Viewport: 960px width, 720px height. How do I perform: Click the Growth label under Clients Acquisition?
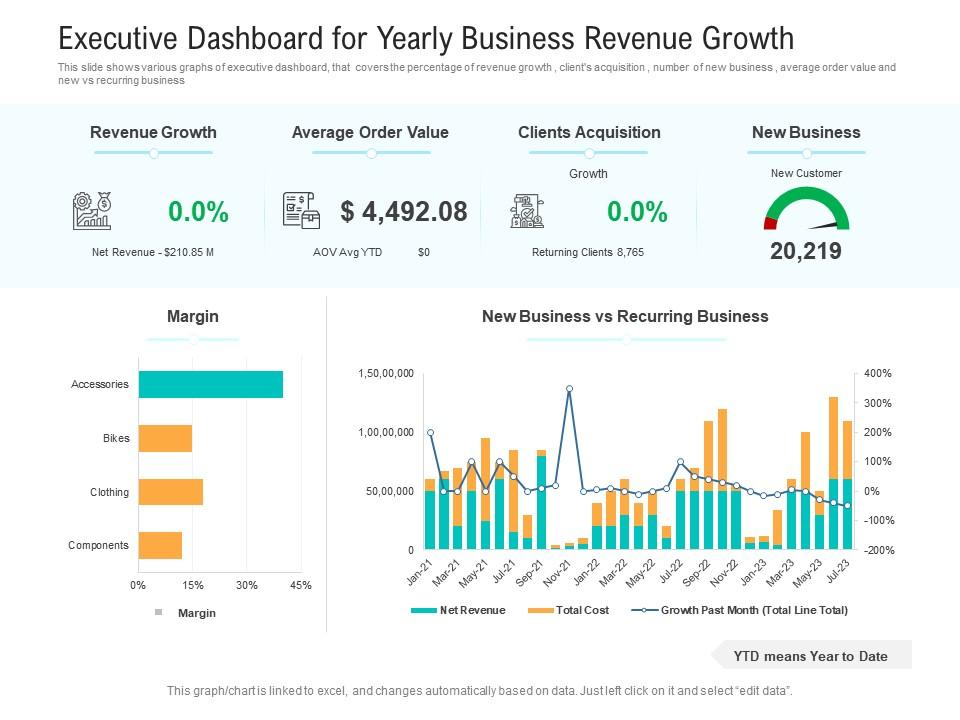pos(588,174)
